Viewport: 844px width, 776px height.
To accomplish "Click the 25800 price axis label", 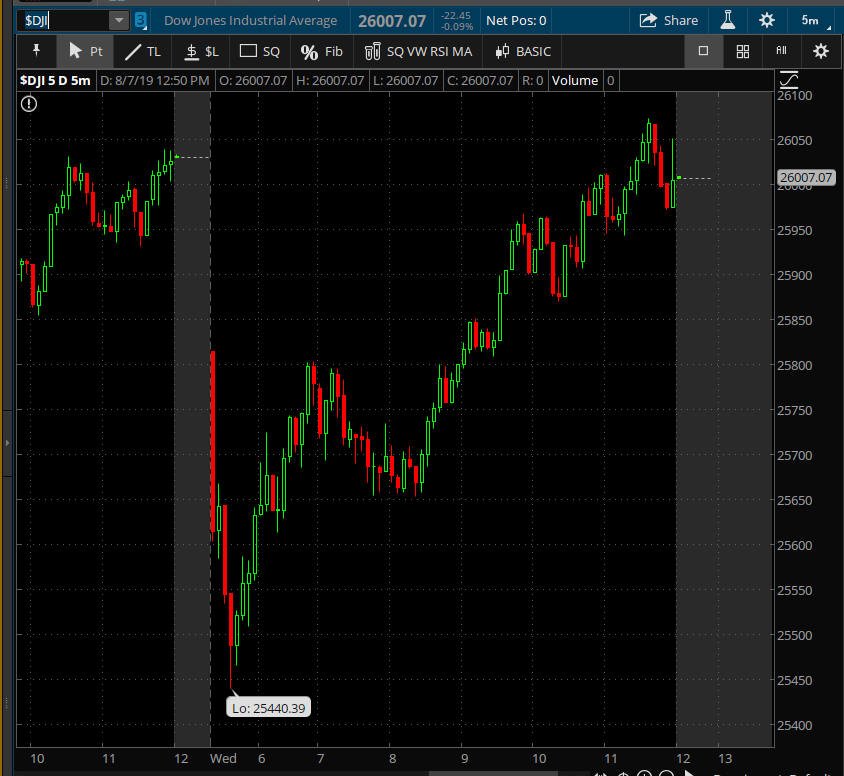I will 794,365.
